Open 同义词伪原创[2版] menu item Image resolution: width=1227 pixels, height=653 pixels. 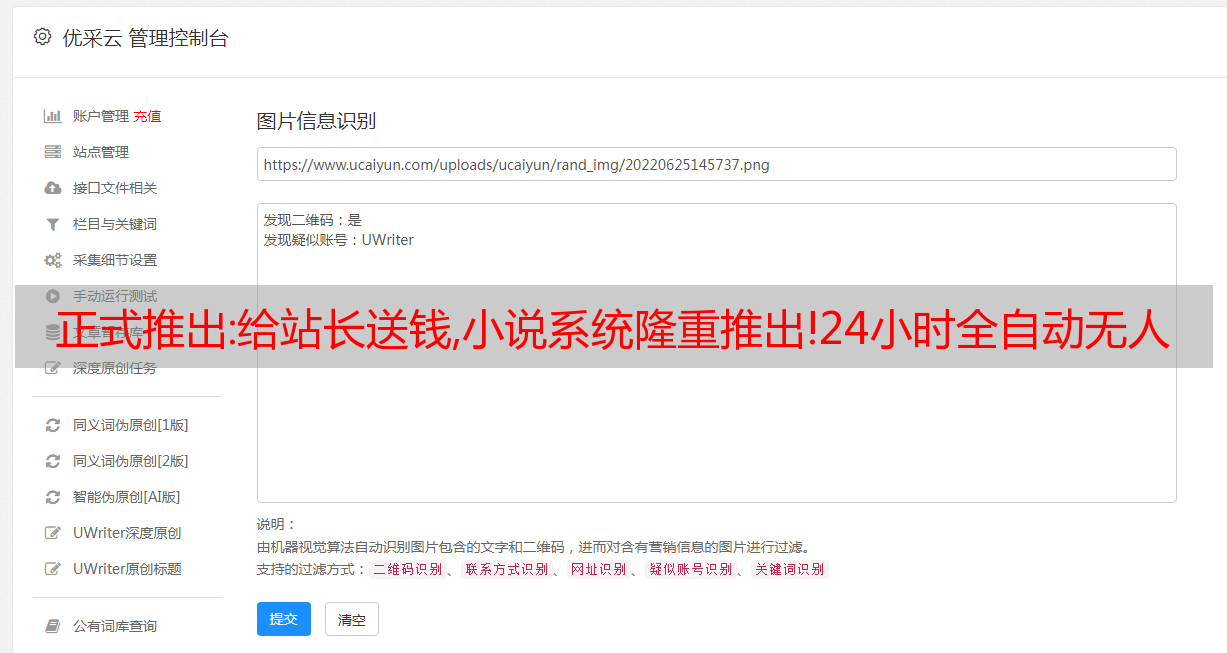point(130,461)
